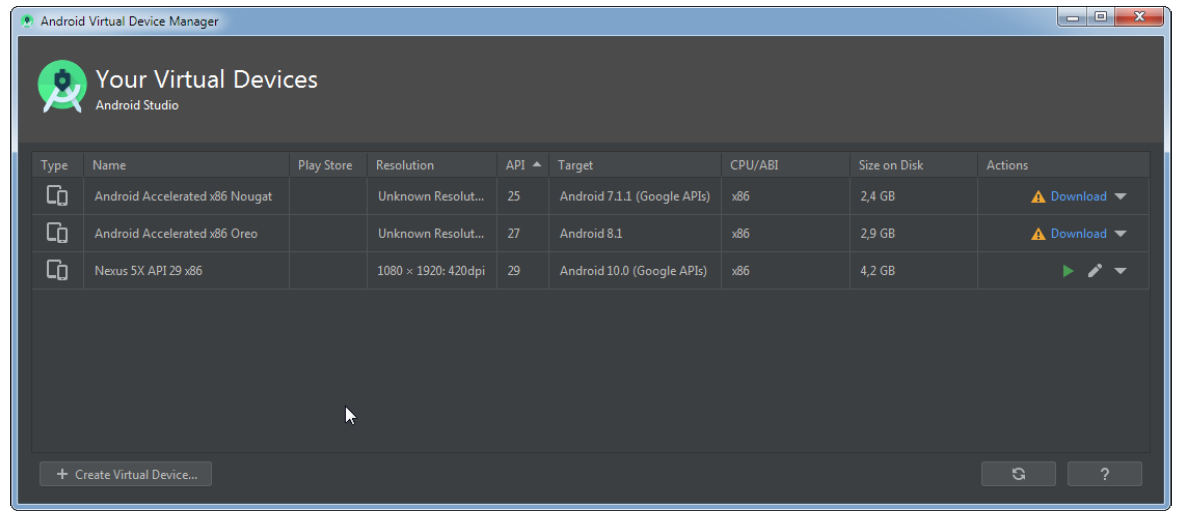Click warning icon in Nougat row
This screenshot has height=521, width=1191.
pyautogui.click(x=1038, y=197)
